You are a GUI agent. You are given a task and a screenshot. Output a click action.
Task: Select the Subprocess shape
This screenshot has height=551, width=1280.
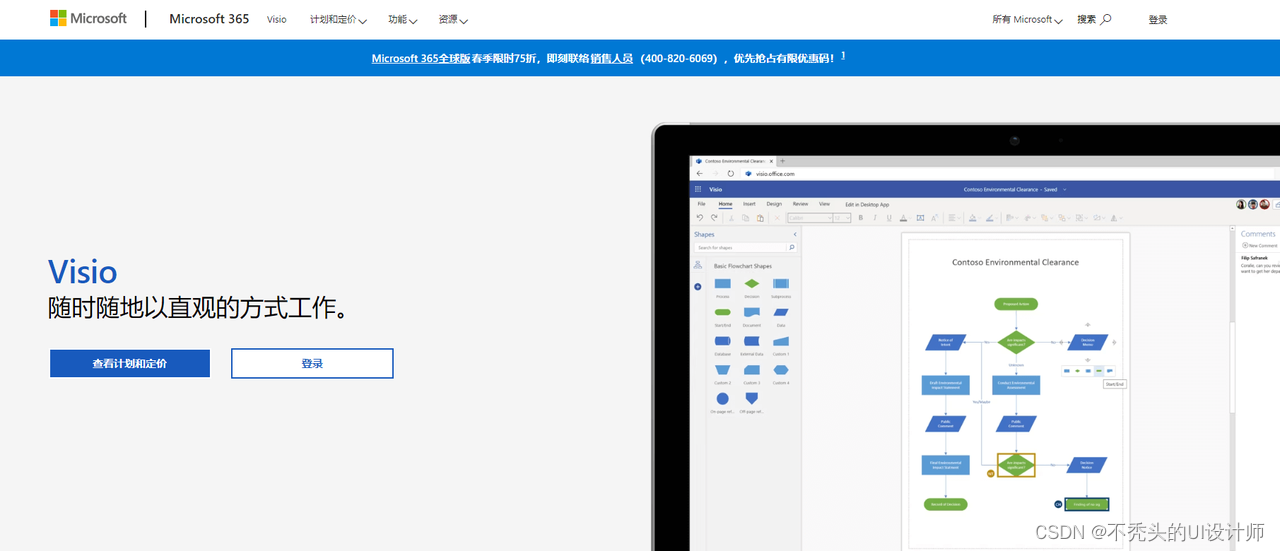point(781,284)
